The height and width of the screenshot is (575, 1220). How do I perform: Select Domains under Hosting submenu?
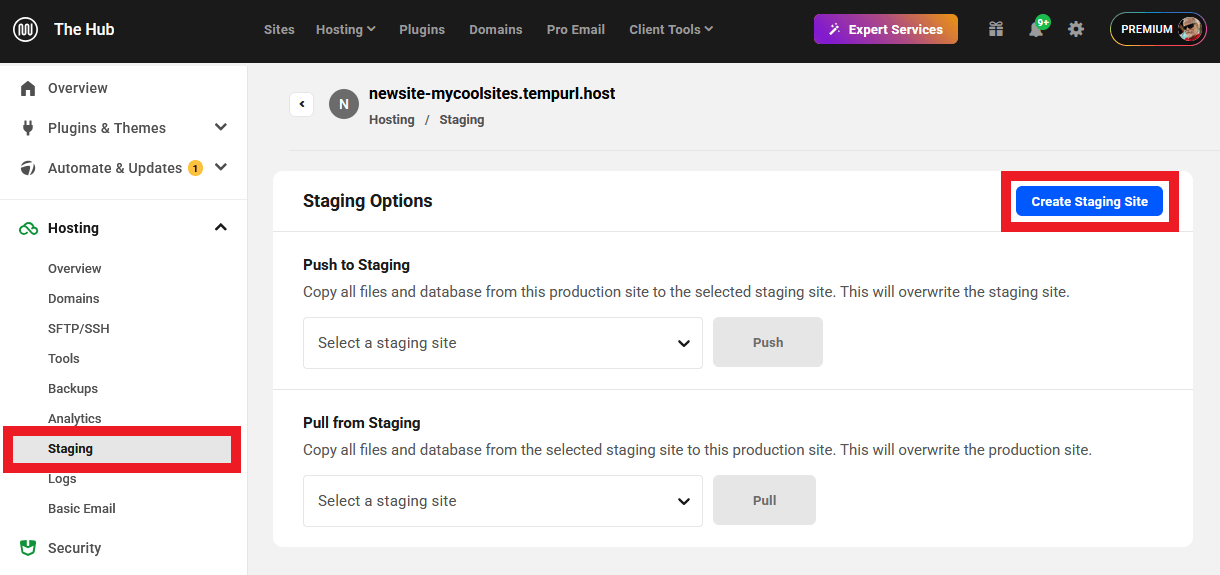coord(74,298)
